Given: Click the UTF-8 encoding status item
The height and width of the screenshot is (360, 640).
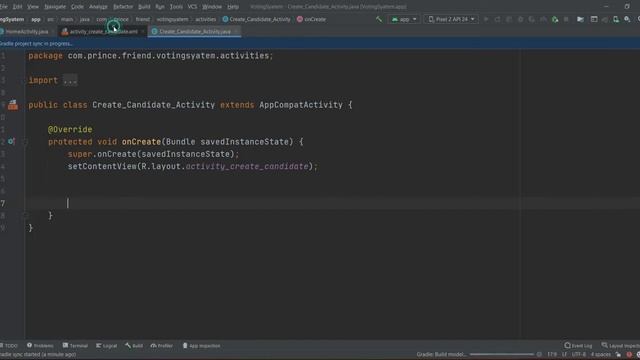Looking at the screenshot, I should click(x=579, y=355).
